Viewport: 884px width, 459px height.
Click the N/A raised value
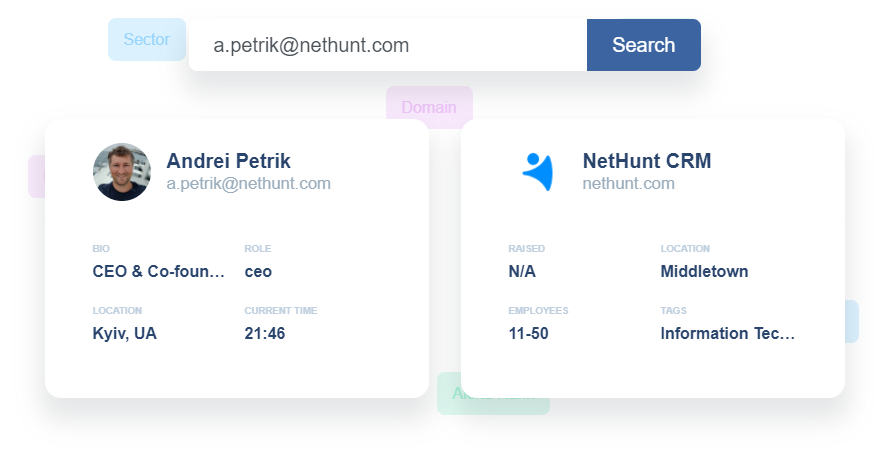(x=523, y=272)
